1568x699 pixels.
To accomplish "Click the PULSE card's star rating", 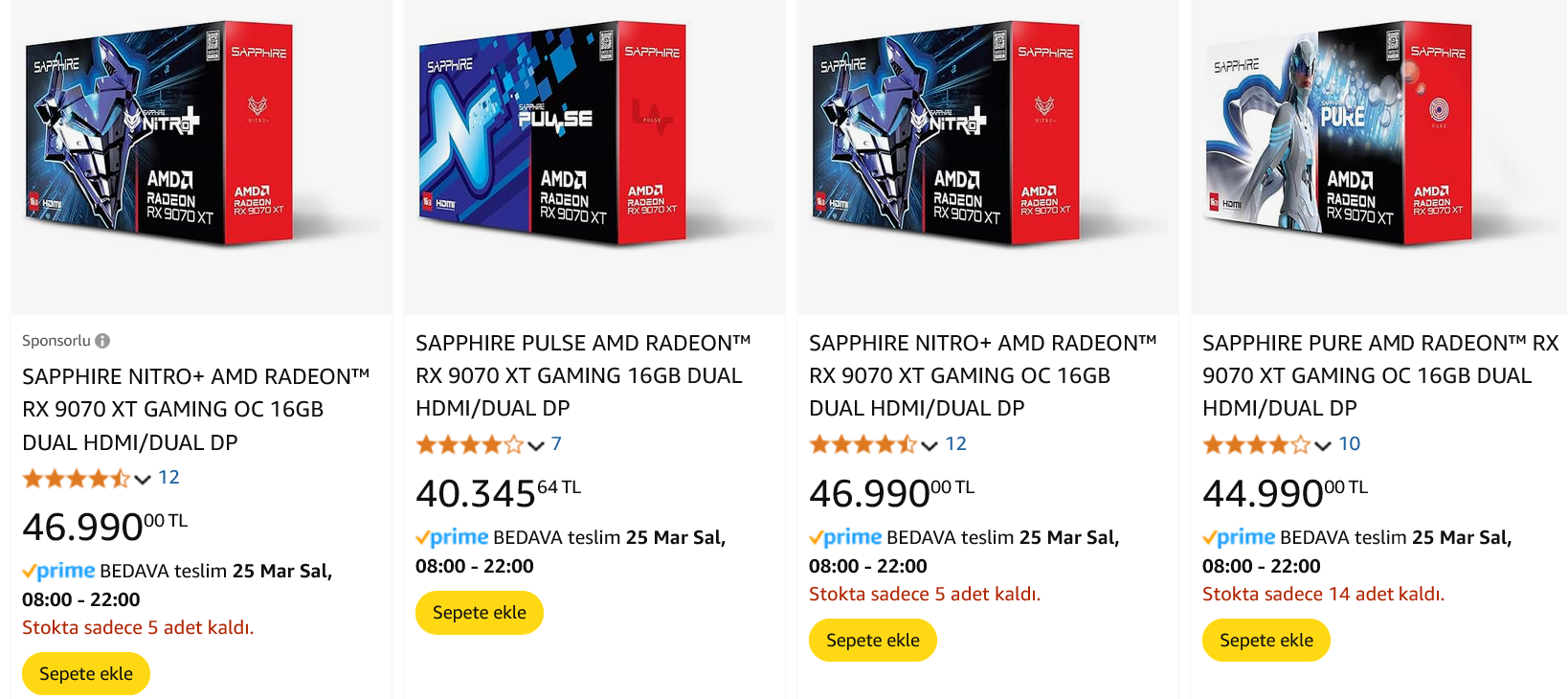I will (469, 444).
